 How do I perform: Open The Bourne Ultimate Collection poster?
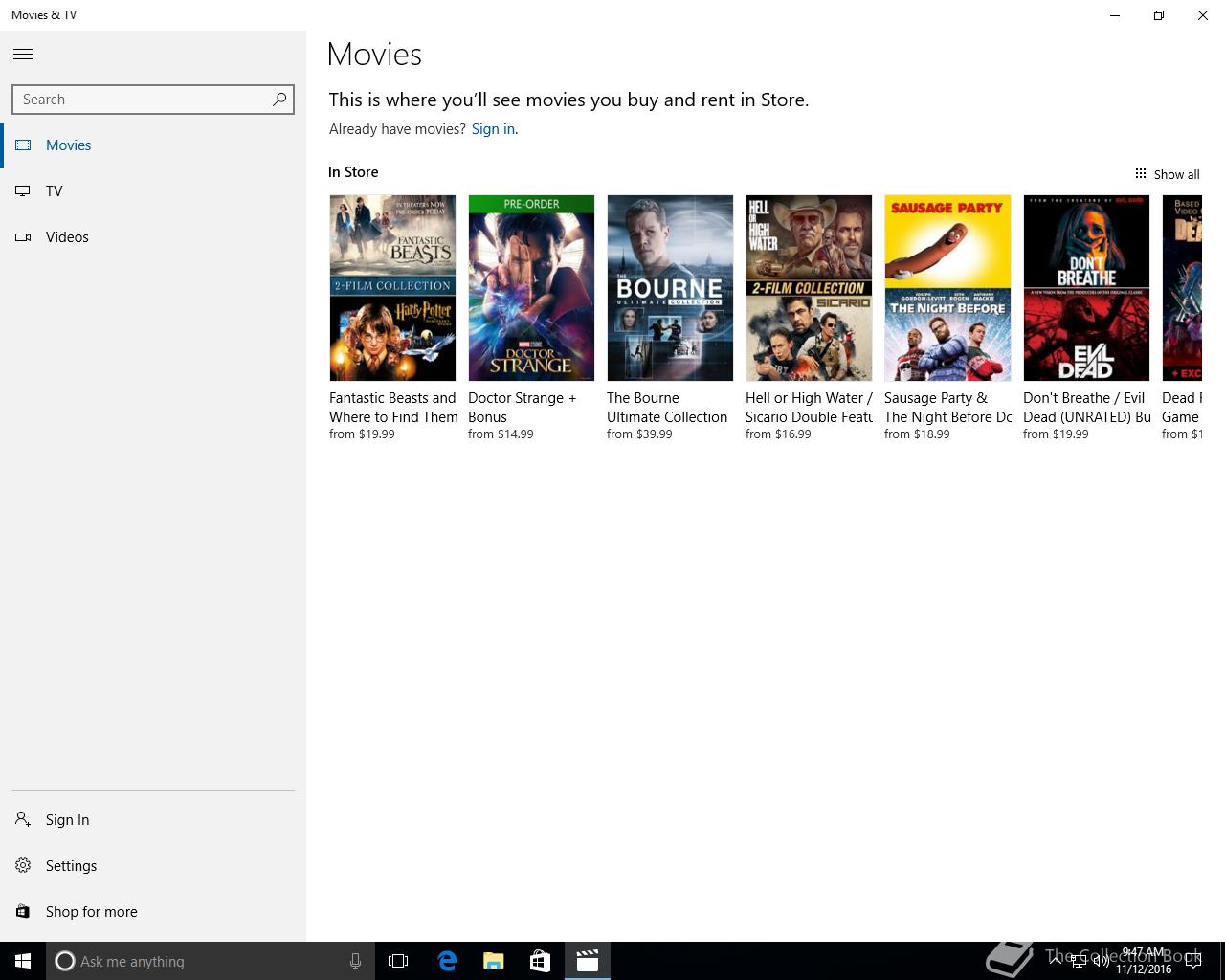coord(670,288)
